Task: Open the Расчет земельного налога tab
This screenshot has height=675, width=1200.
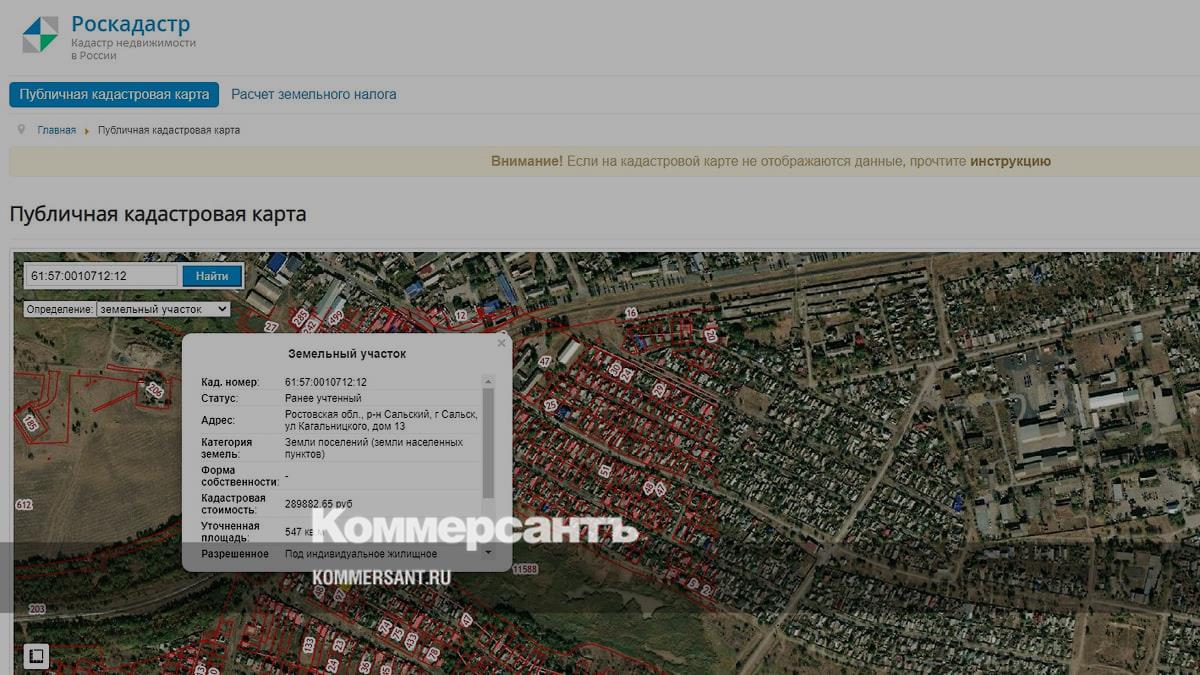Action: pyautogui.click(x=314, y=94)
